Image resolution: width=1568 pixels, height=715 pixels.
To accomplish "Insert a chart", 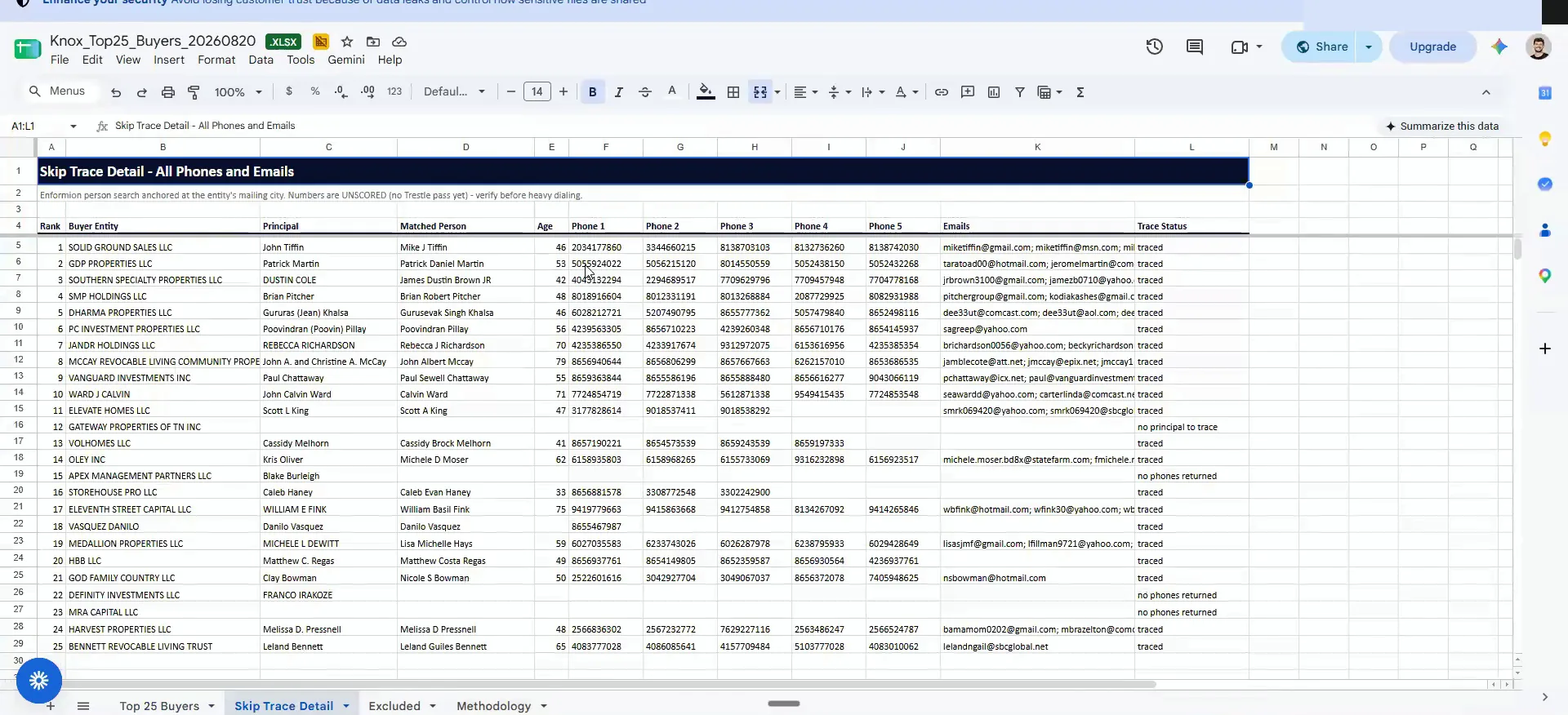I will 994,92.
